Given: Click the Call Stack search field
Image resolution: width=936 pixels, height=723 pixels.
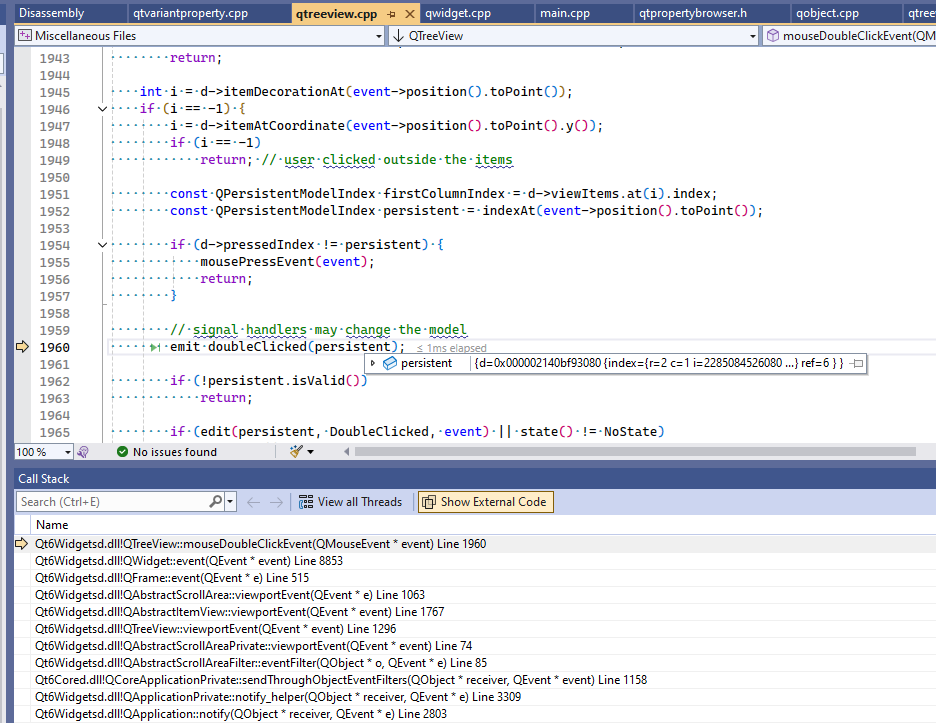Looking at the screenshot, I should point(113,502).
